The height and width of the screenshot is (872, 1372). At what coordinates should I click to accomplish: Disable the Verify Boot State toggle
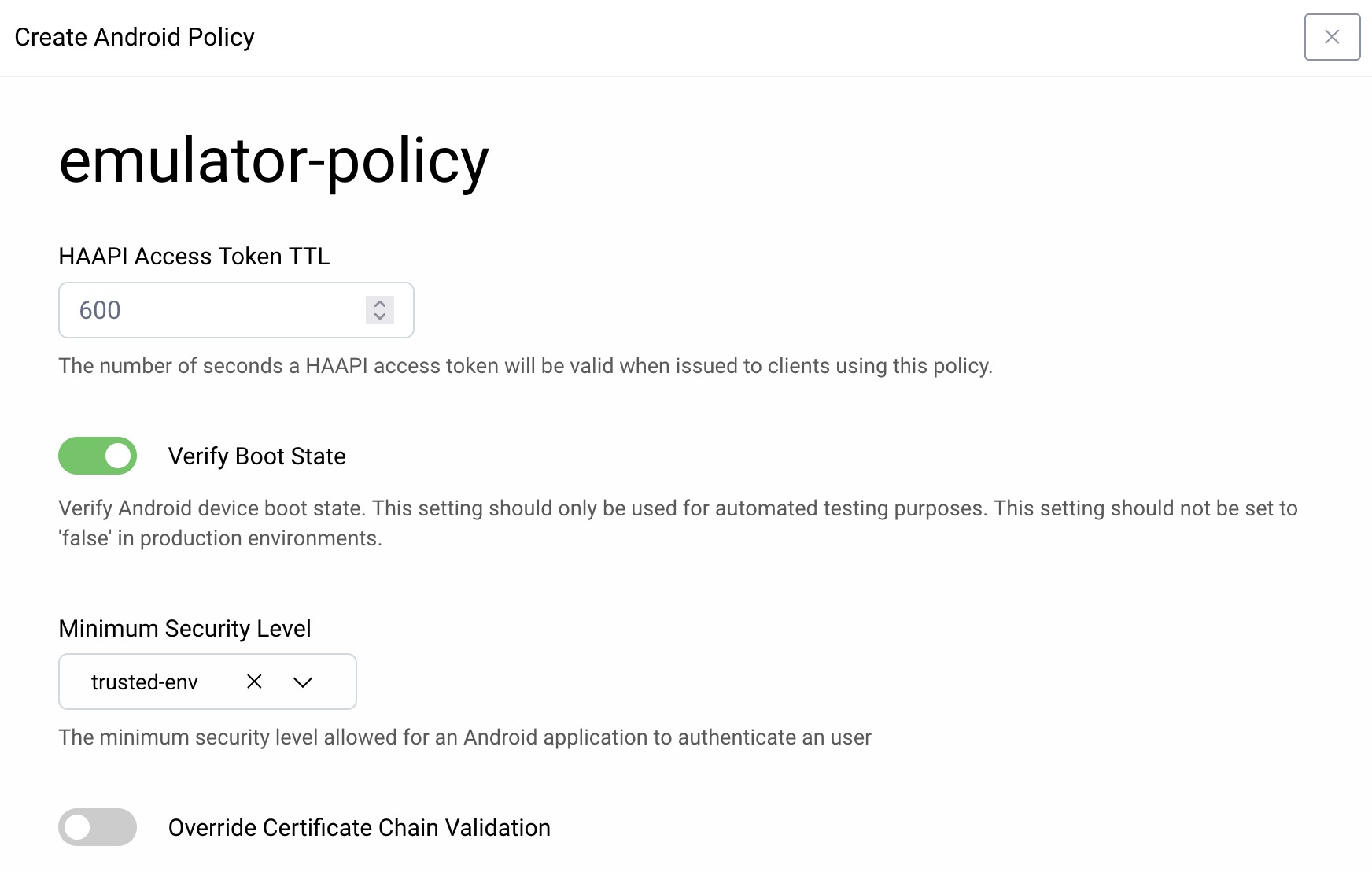(x=98, y=456)
